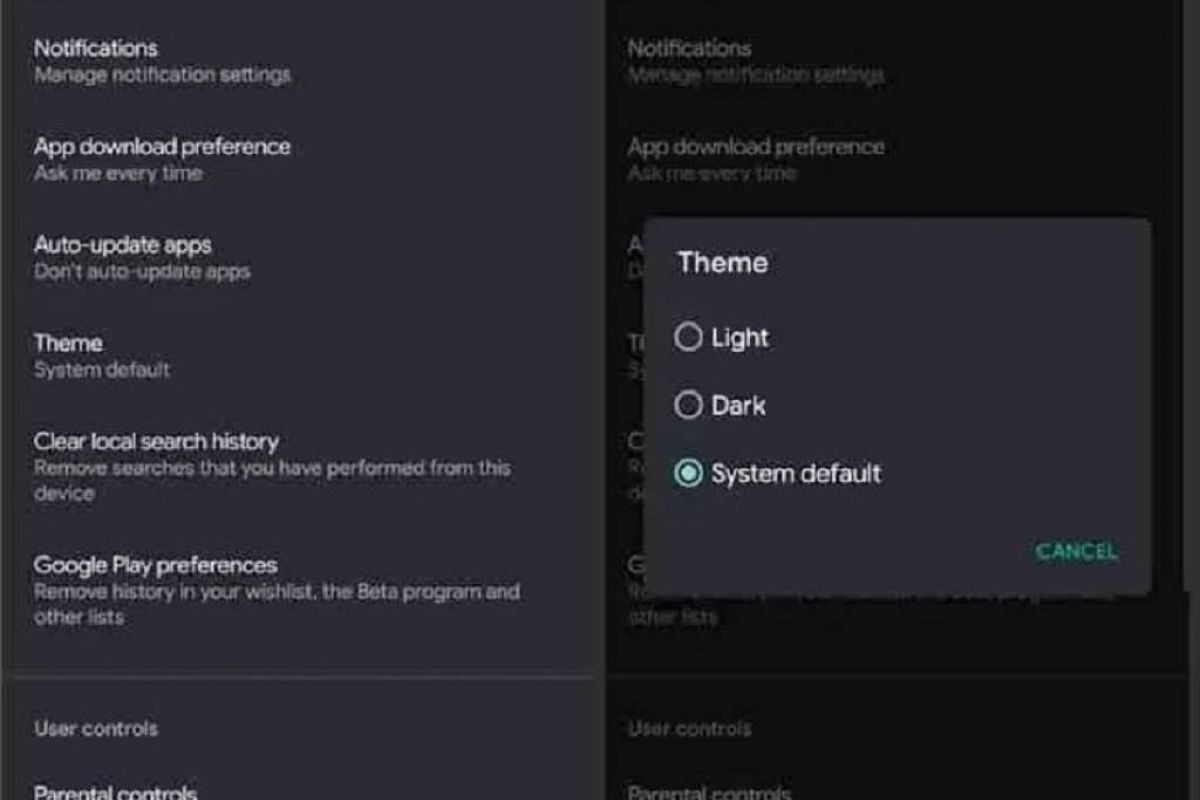
Task: Click the User controls header in the left panel
Action: click(x=96, y=729)
